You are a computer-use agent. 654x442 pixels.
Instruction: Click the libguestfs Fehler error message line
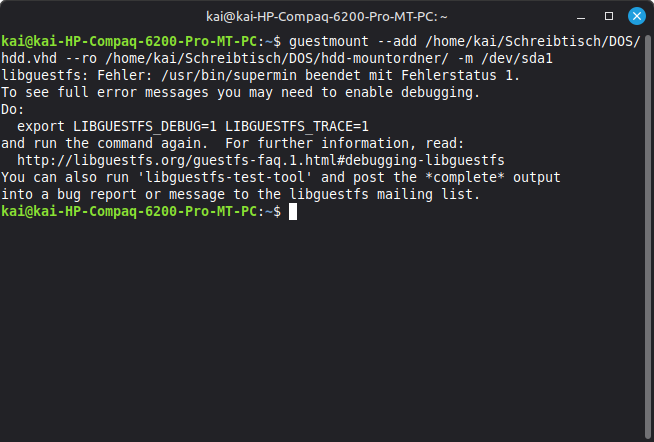click(x=261, y=75)
